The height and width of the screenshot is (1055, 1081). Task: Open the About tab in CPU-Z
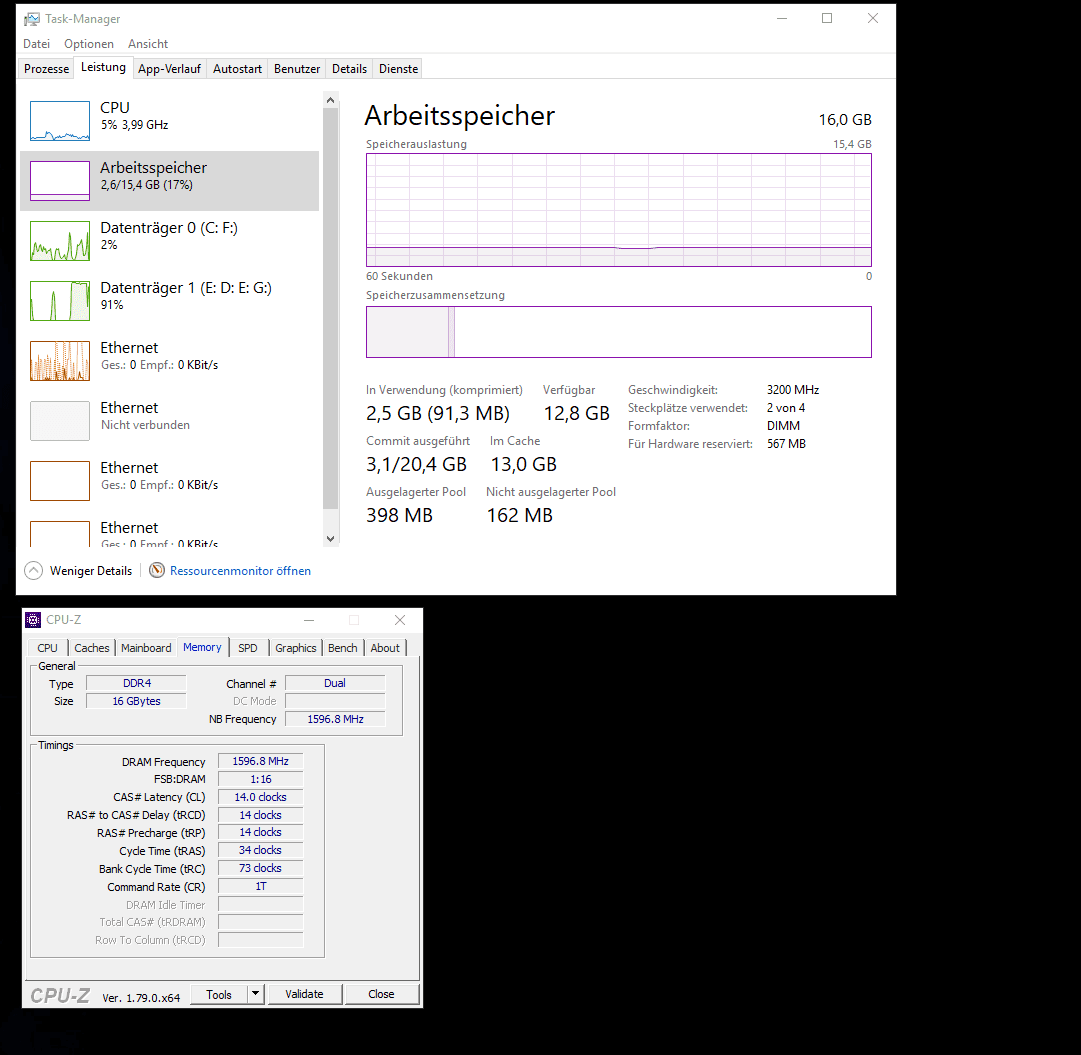385,648
